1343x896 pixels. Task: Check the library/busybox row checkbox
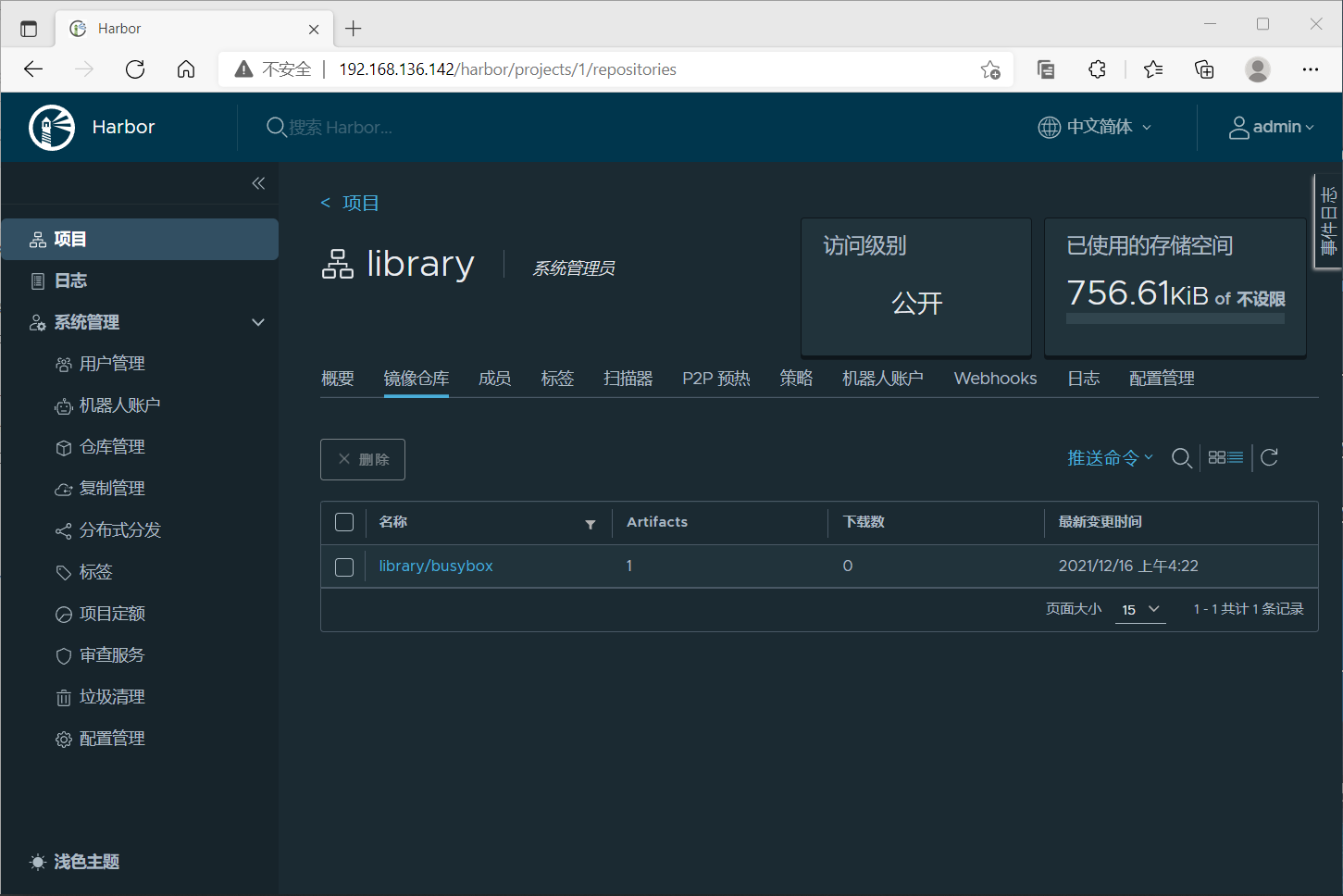point(344,566)
